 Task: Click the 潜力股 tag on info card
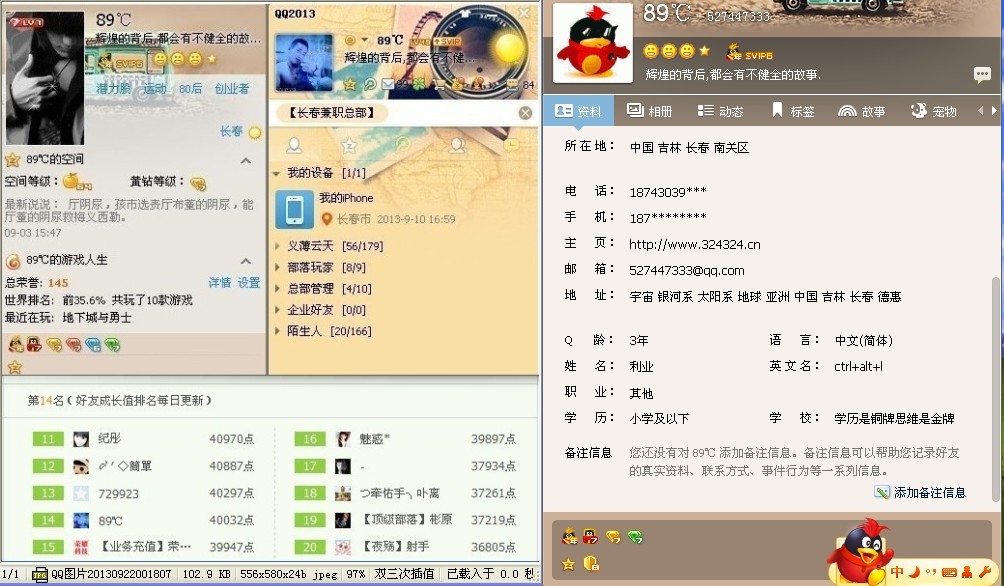tap(113, 89)
